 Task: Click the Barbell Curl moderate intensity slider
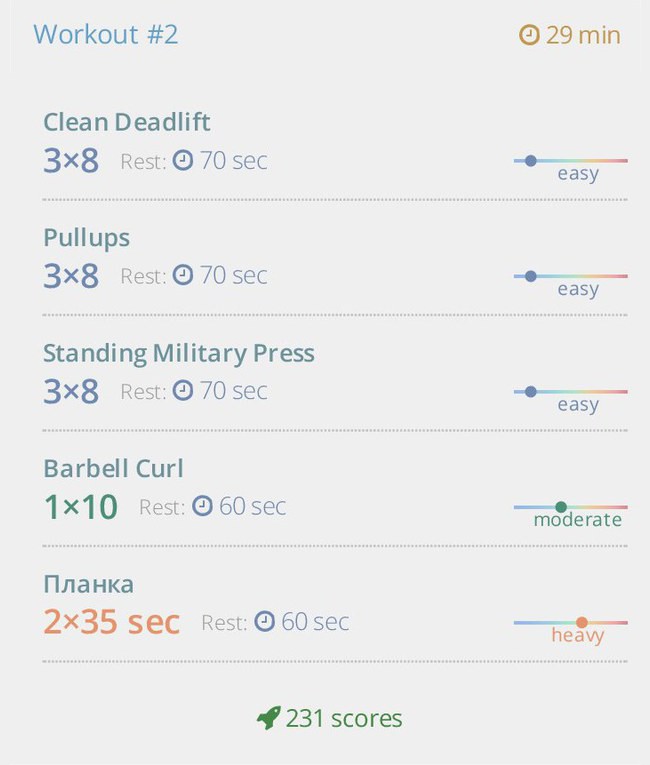(x=570, y=507)
